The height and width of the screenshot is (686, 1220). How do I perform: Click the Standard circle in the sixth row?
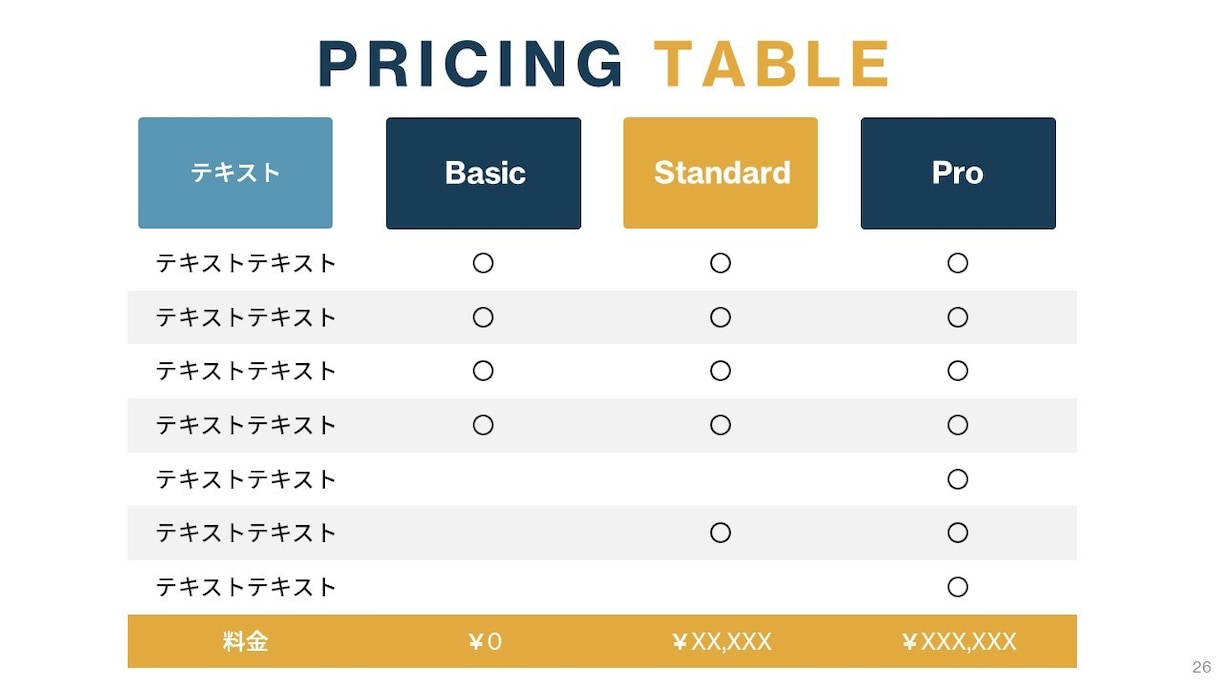click(720, 533)
